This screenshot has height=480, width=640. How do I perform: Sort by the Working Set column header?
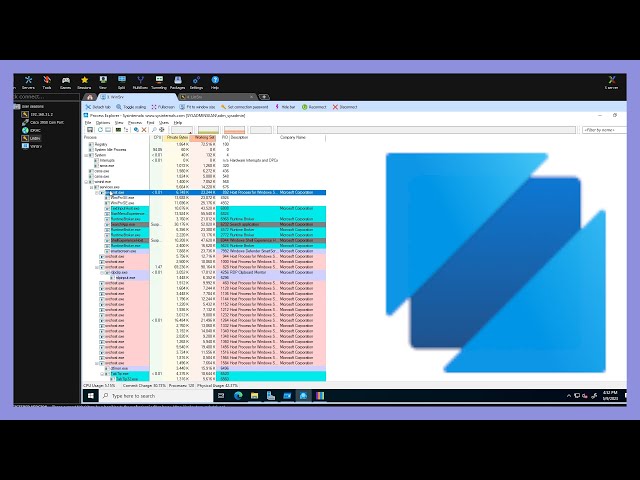203,138
